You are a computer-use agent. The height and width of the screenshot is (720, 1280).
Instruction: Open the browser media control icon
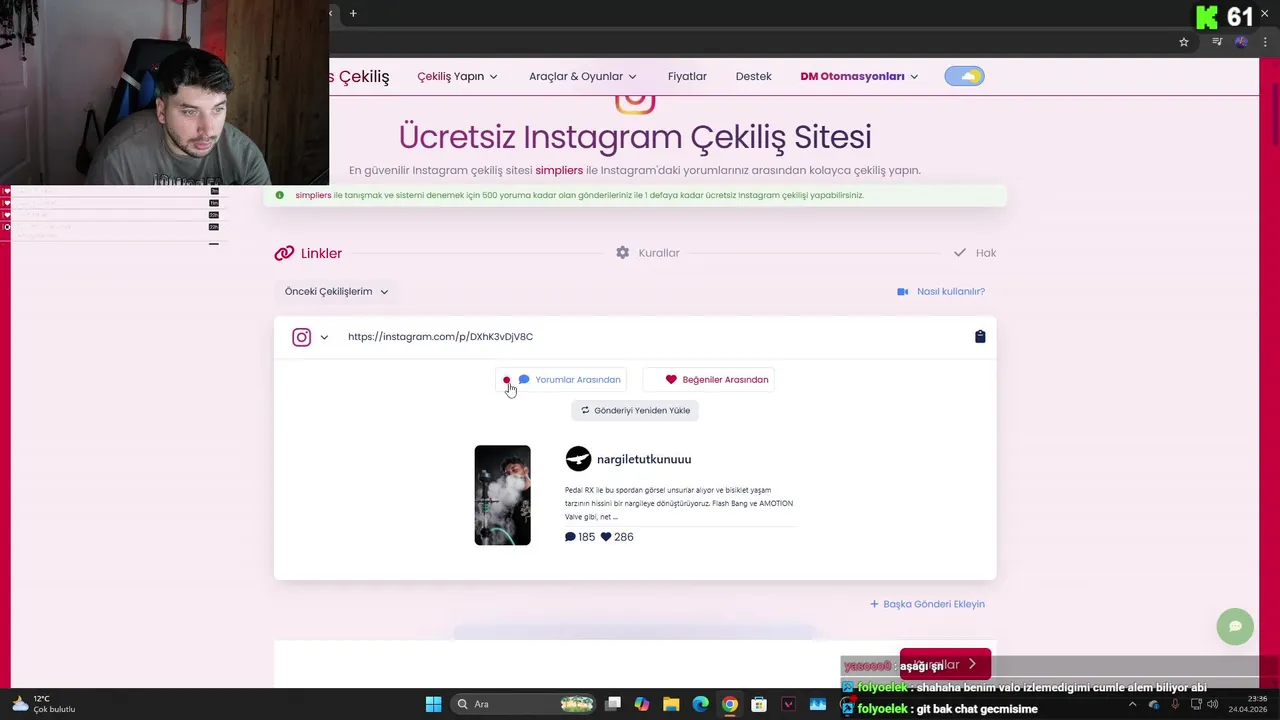[1217, 42]
